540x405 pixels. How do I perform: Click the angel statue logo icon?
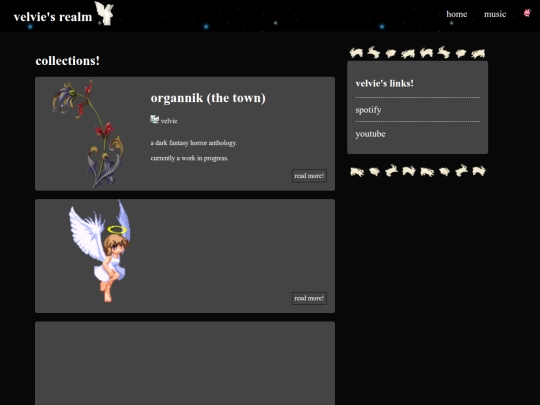[104, 13]
